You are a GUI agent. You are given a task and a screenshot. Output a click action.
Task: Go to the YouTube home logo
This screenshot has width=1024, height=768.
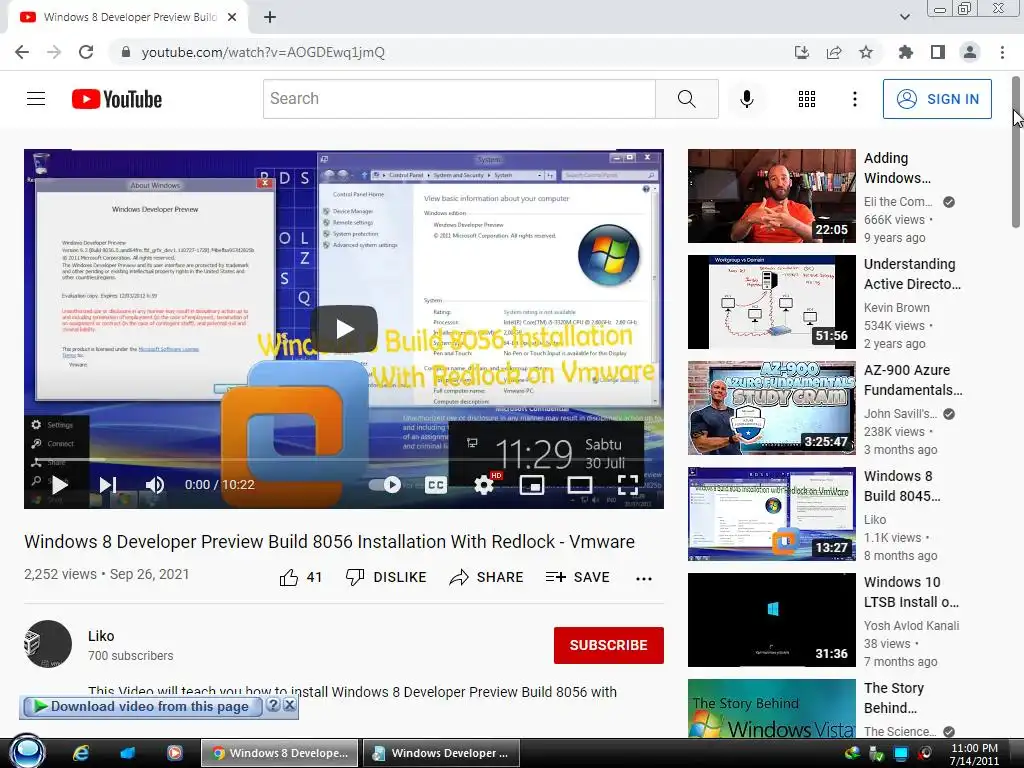point(116,99)
